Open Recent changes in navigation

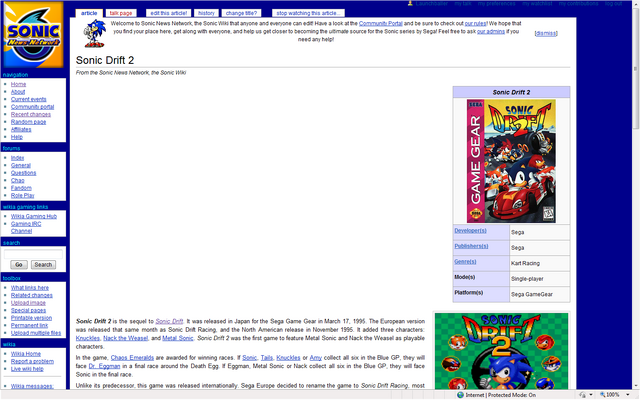[x=31, y=114]
